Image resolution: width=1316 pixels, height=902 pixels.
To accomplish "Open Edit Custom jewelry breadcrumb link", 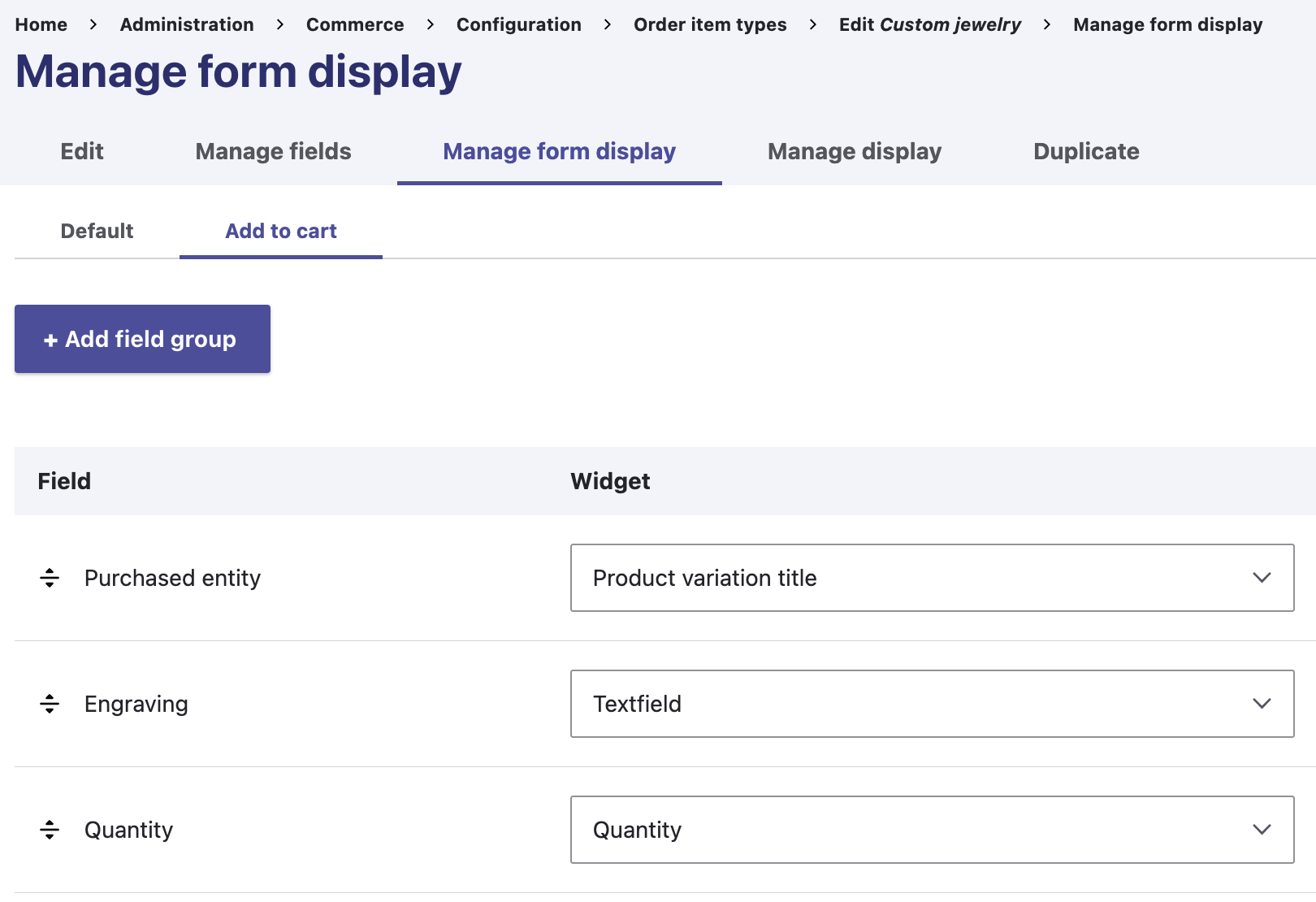I will click(x=930, y=24).
